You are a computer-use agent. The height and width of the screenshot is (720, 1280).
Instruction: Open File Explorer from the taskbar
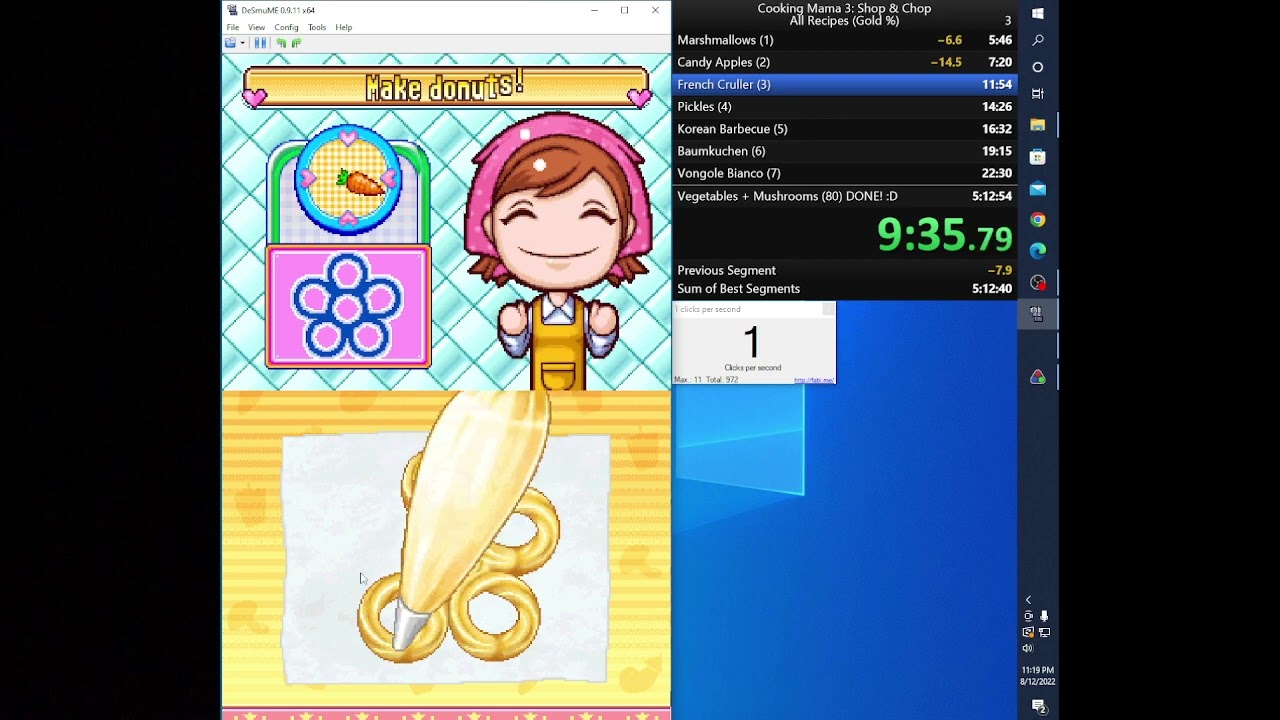(1037, 125)
